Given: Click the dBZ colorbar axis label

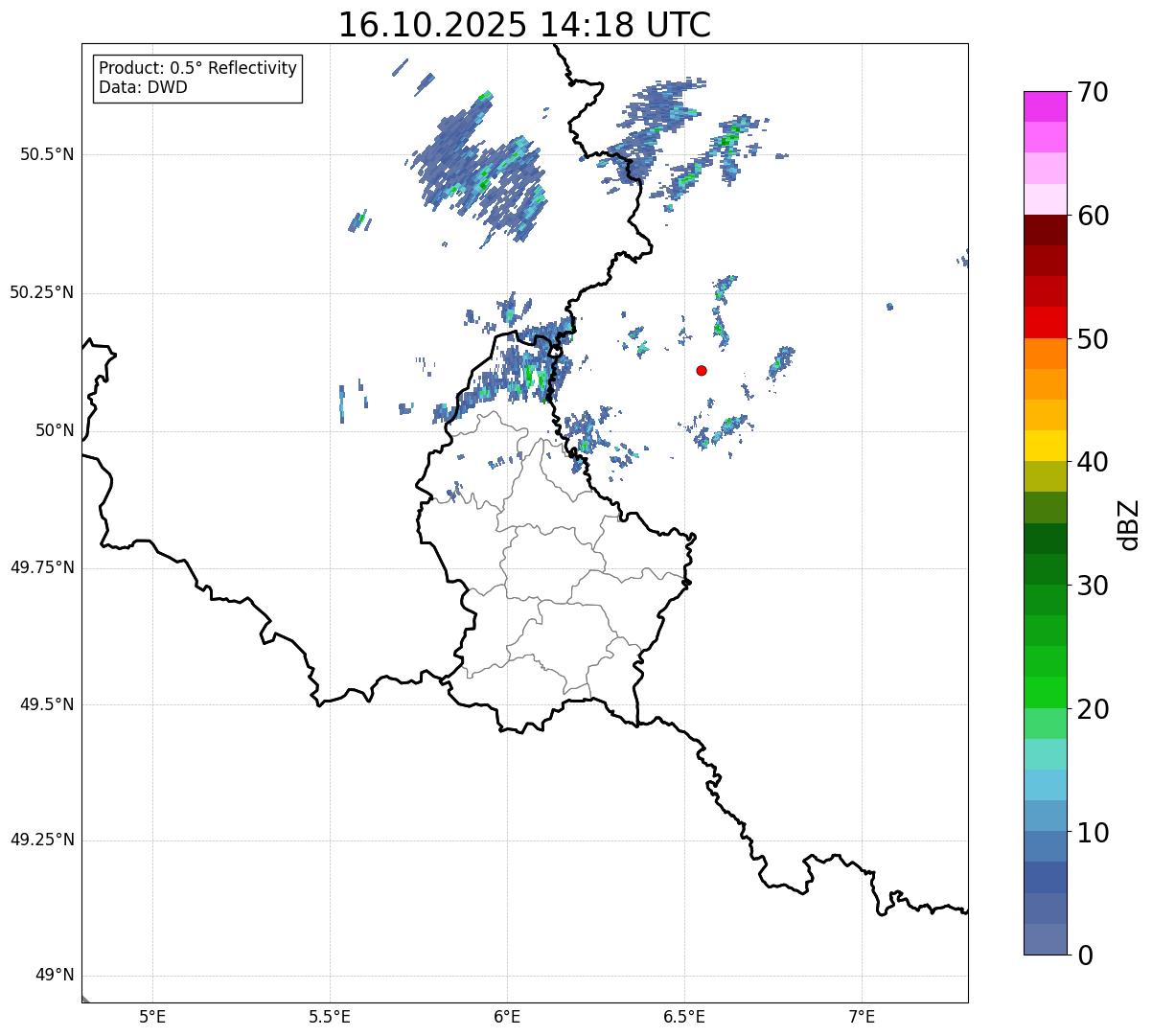Looking at the screenshot, I should click(x=1128, y=523).
